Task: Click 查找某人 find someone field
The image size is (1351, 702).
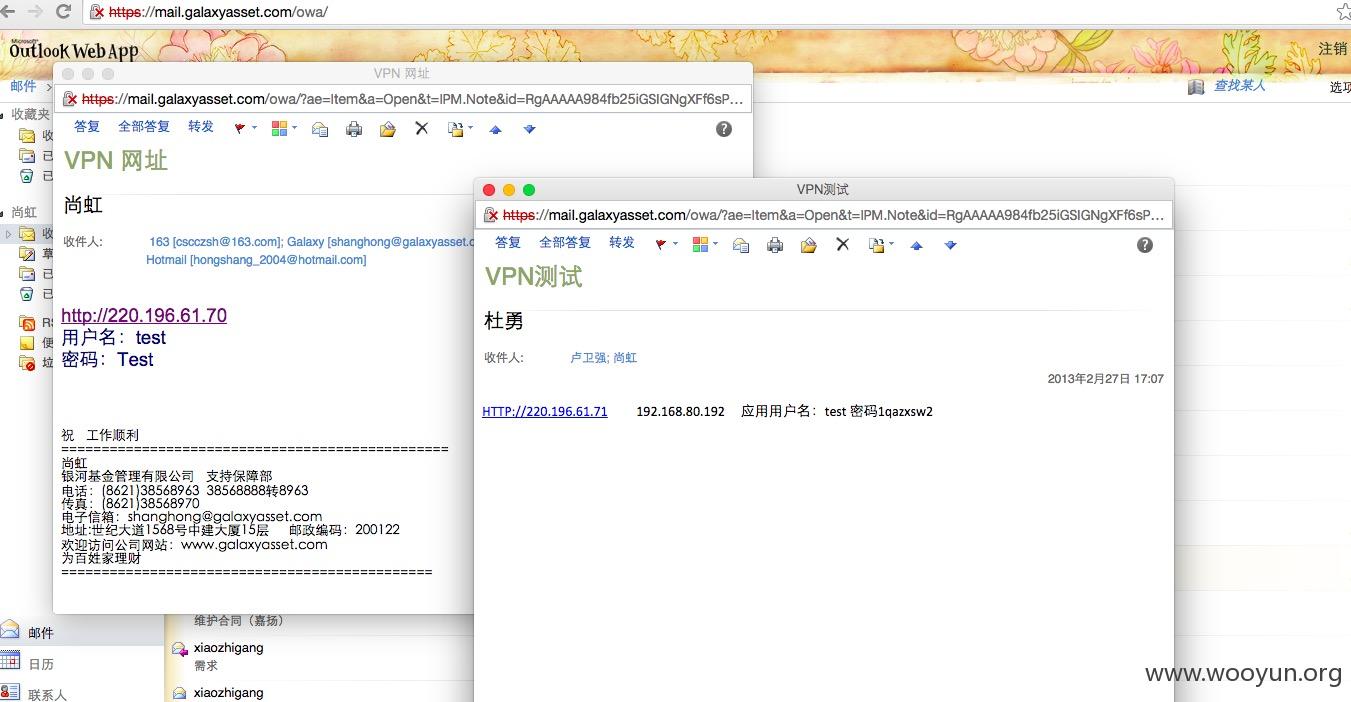Action: point(1240,86)
